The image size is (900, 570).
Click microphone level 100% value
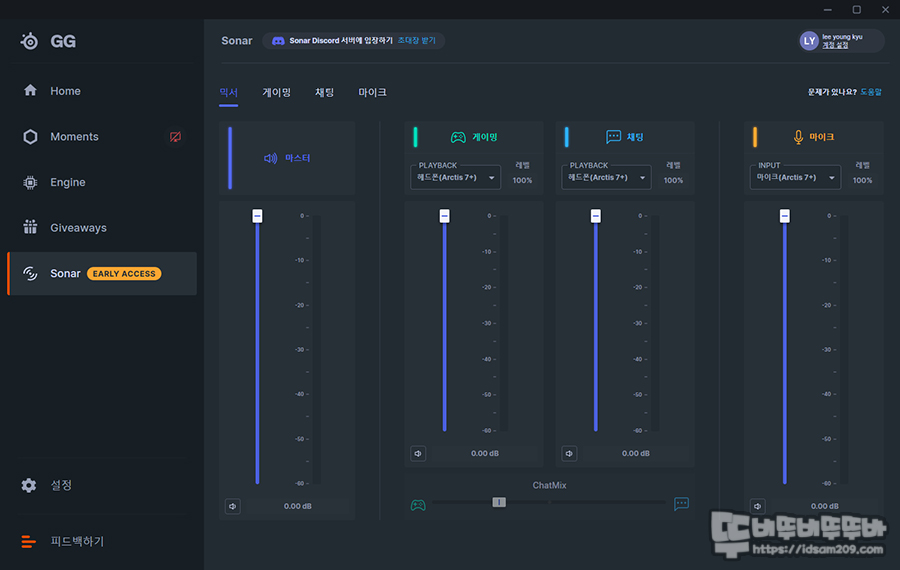(x=862, y=180)
